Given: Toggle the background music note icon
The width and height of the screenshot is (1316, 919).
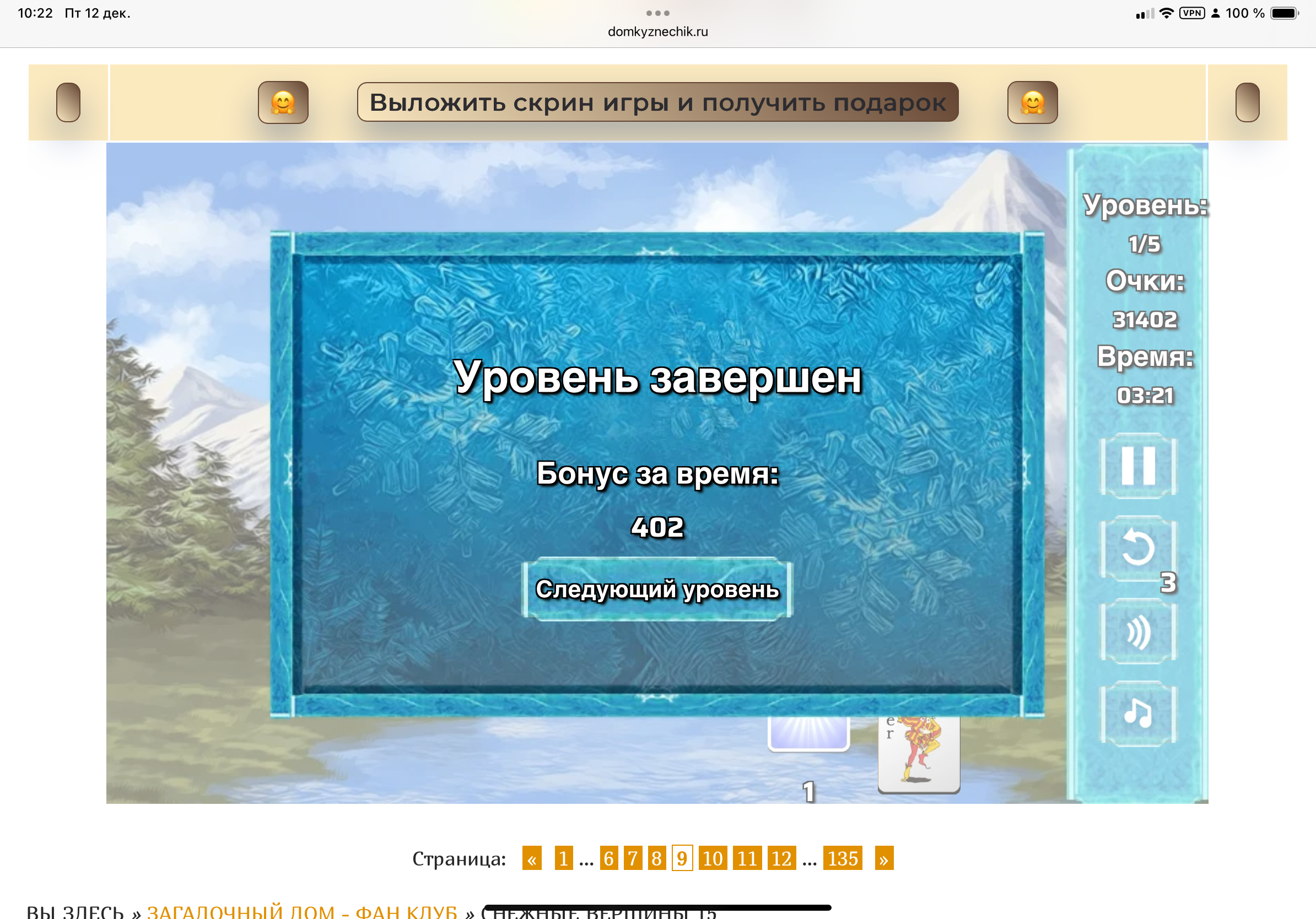Looking at the screenshot, I should [1138, 713].
